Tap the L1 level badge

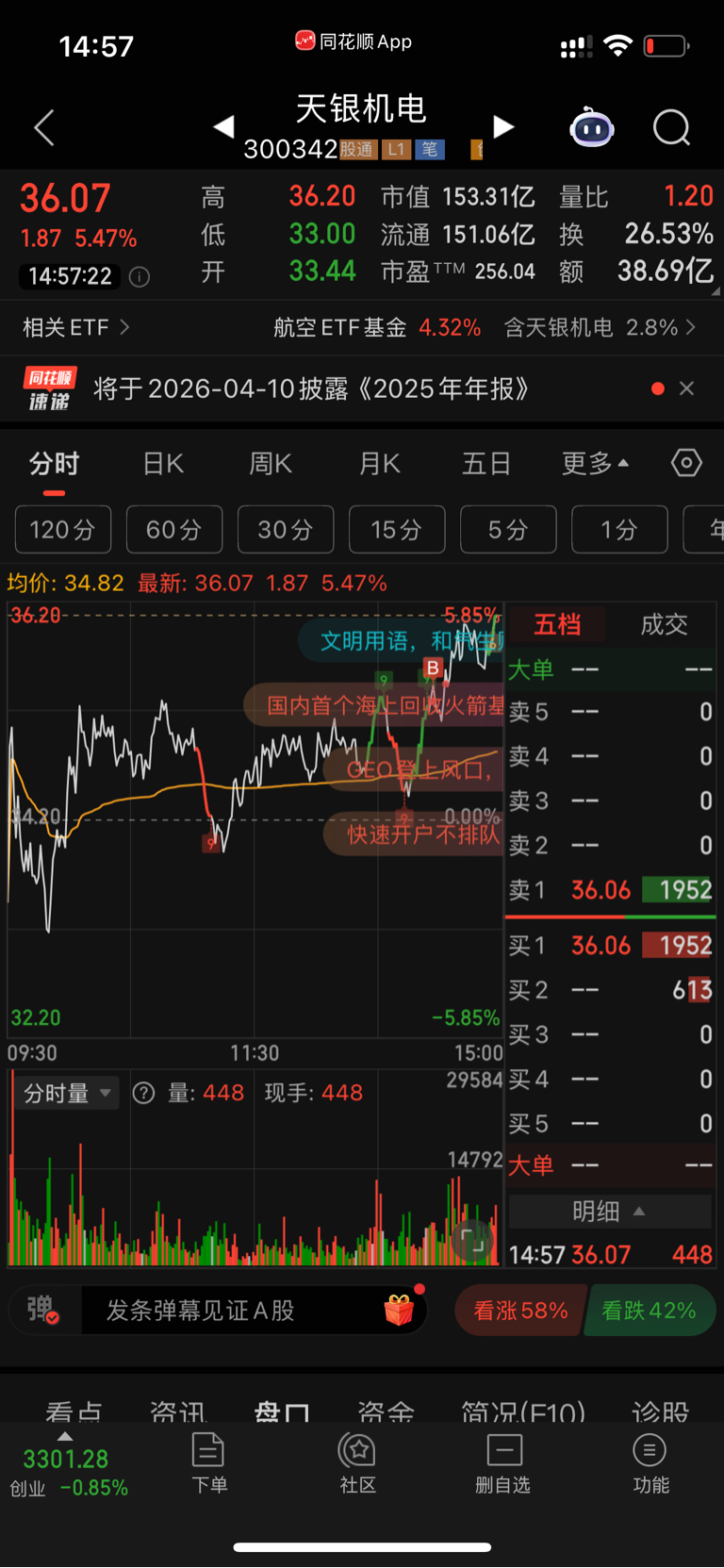tap(396, 149)
